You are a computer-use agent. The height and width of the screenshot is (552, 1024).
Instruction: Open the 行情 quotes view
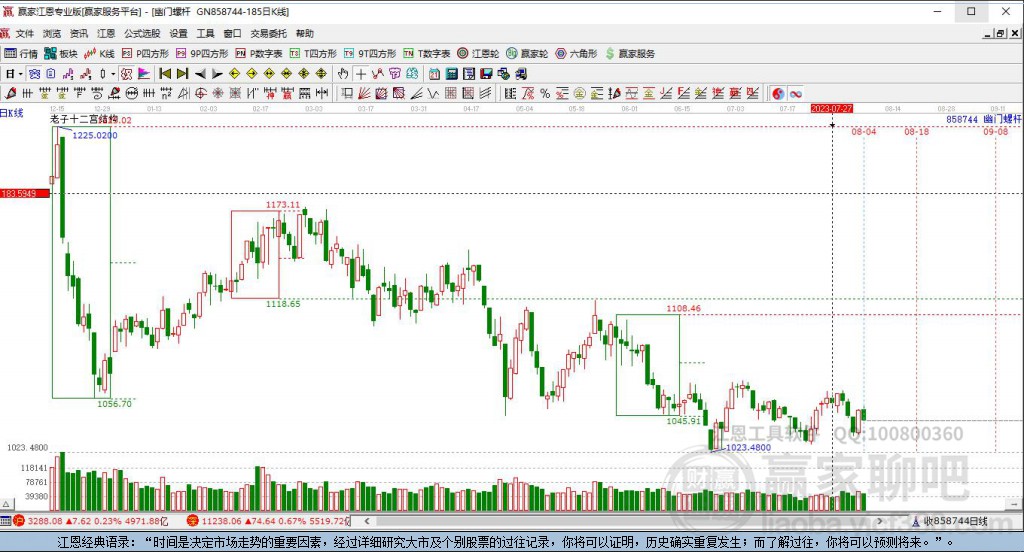tap(22, 54)
